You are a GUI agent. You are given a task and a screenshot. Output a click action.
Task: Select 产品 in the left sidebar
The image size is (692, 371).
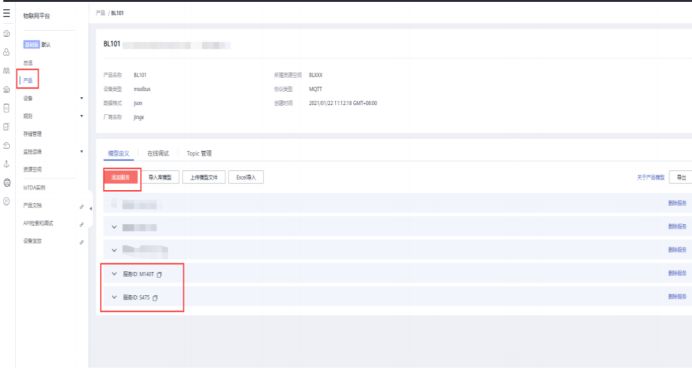point(28,80)
